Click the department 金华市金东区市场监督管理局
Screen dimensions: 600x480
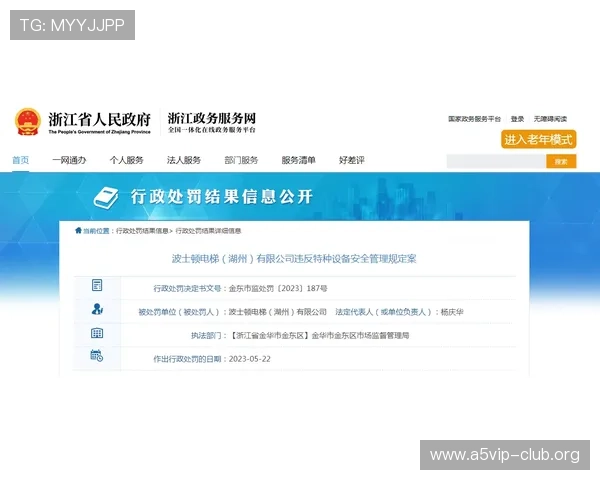(360, 335)
